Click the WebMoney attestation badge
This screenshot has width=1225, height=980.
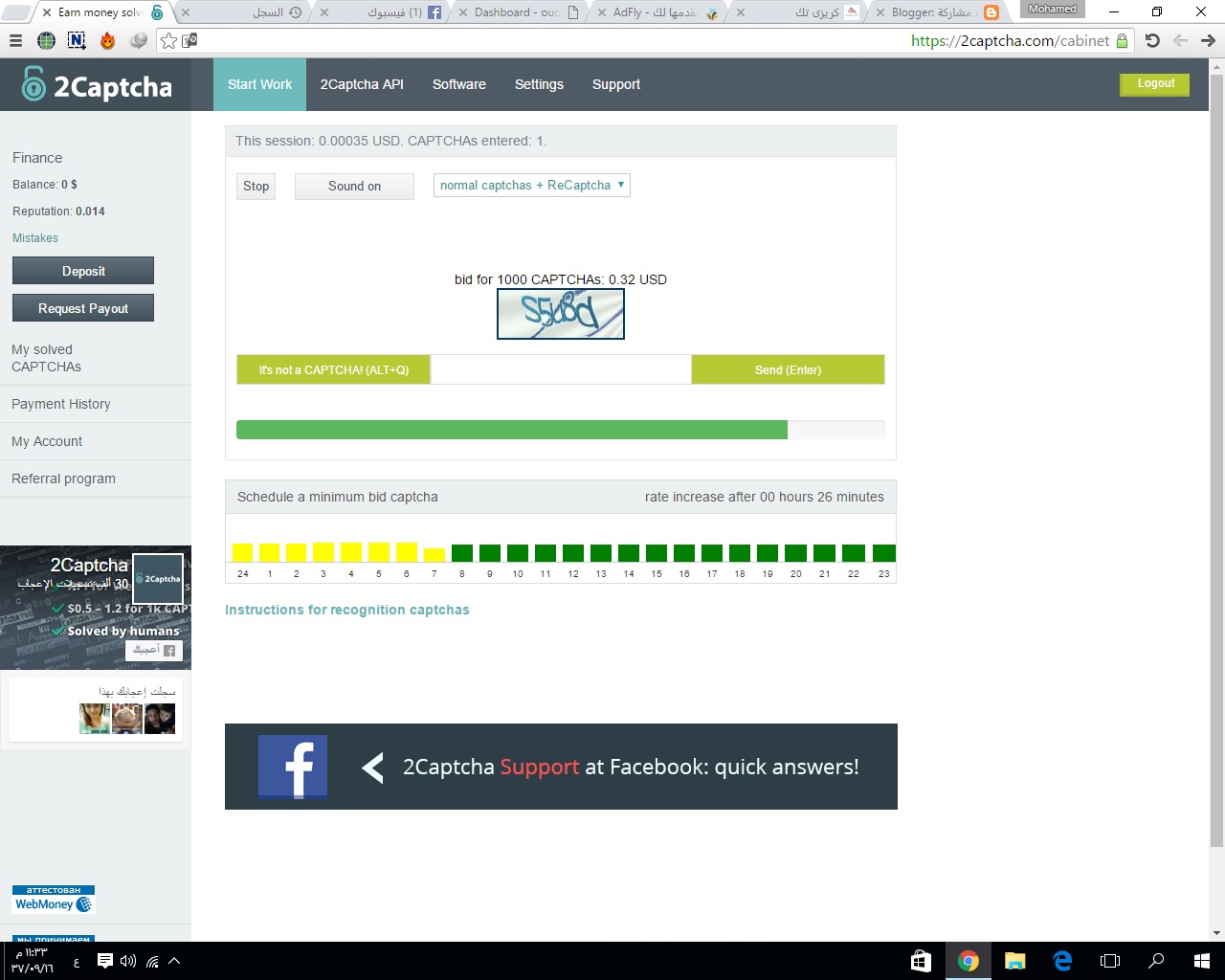click(x=54, y=900)
